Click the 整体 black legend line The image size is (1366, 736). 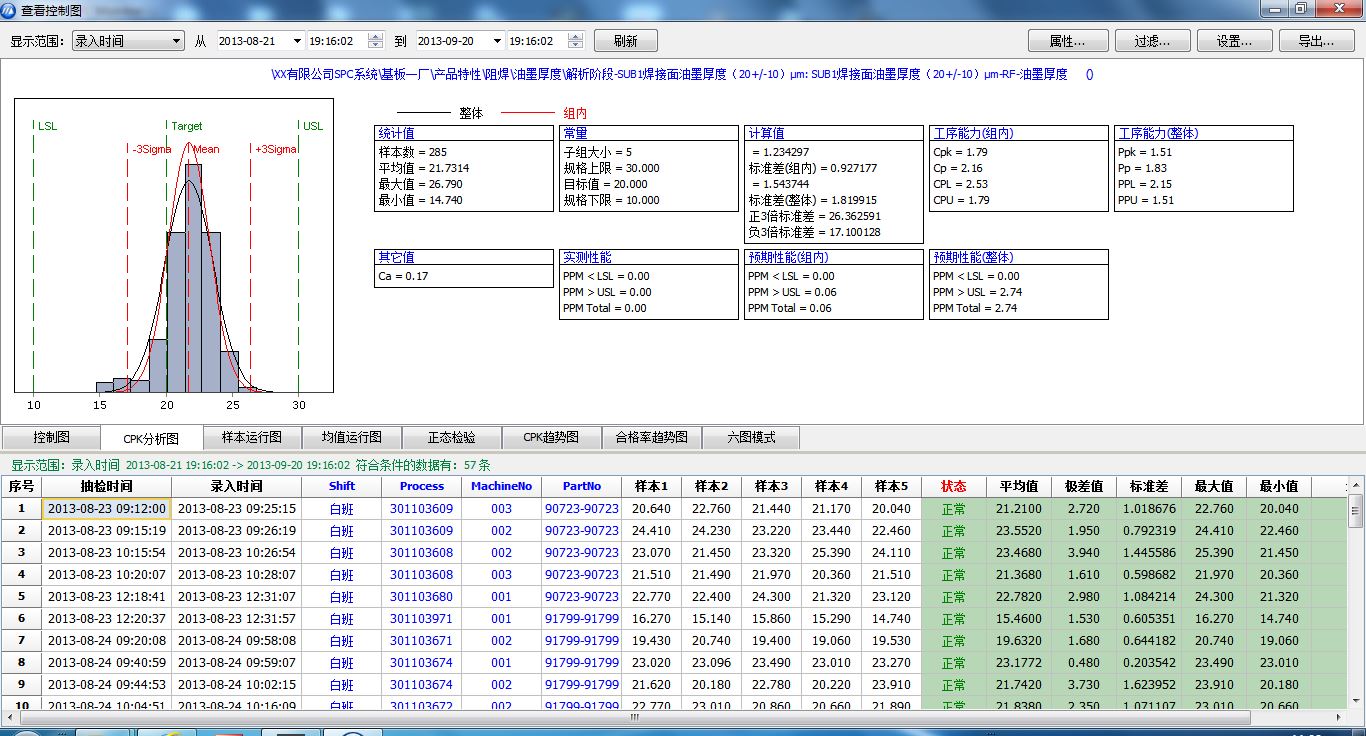[425, 113]
